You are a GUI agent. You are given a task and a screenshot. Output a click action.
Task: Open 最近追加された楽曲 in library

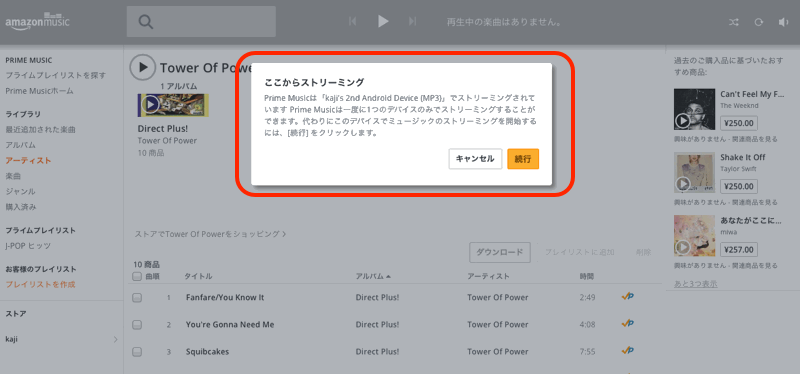(x=40, y=130)
